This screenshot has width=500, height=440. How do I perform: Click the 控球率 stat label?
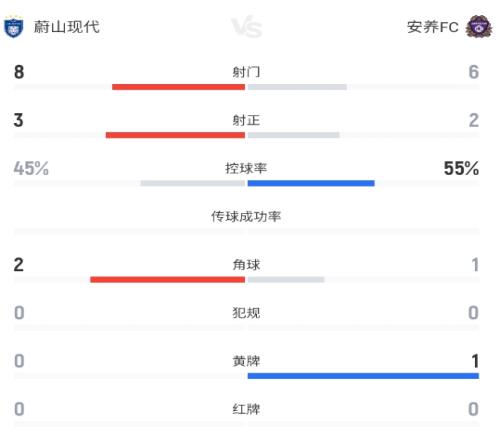click(x=246, y=168)
